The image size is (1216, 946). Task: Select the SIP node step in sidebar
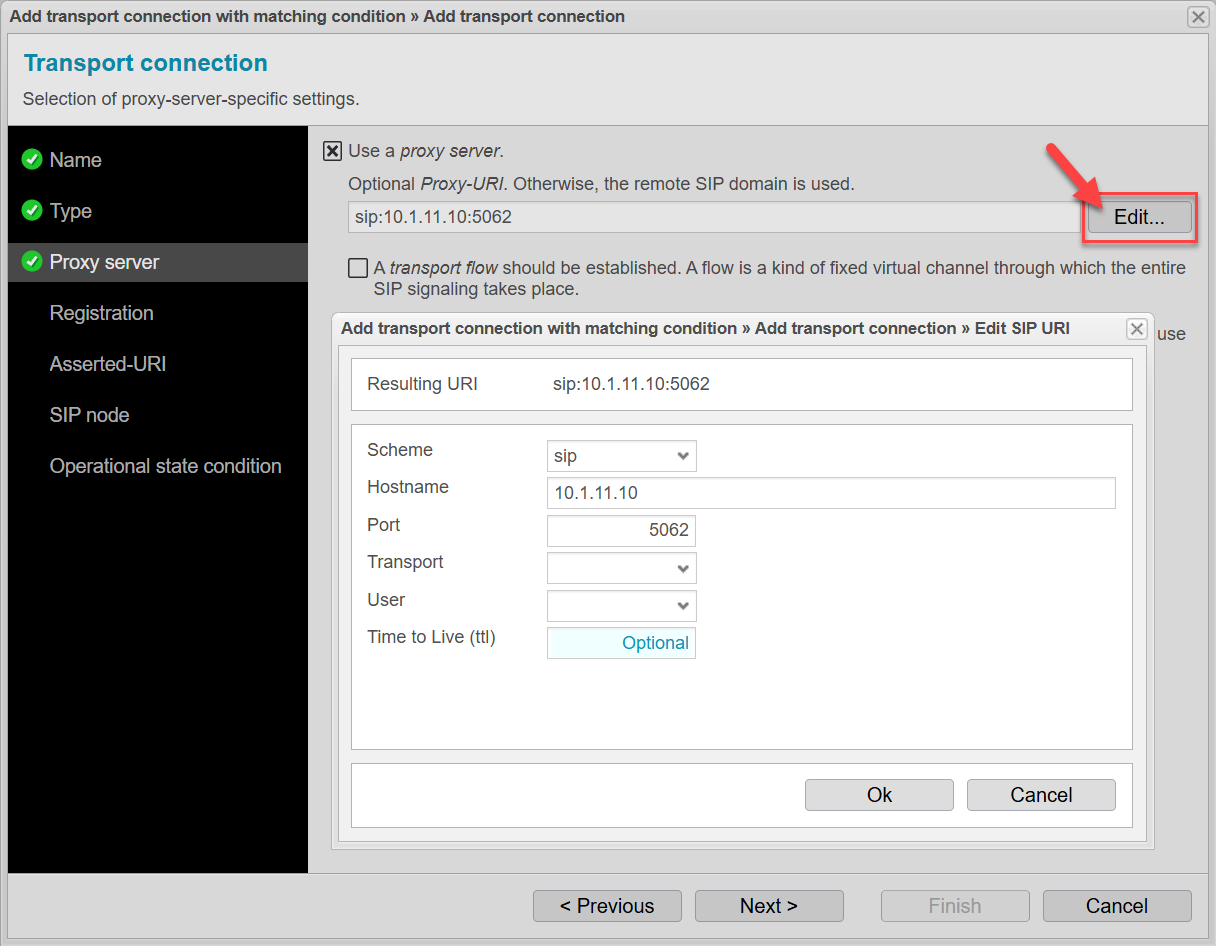(91, 414)
